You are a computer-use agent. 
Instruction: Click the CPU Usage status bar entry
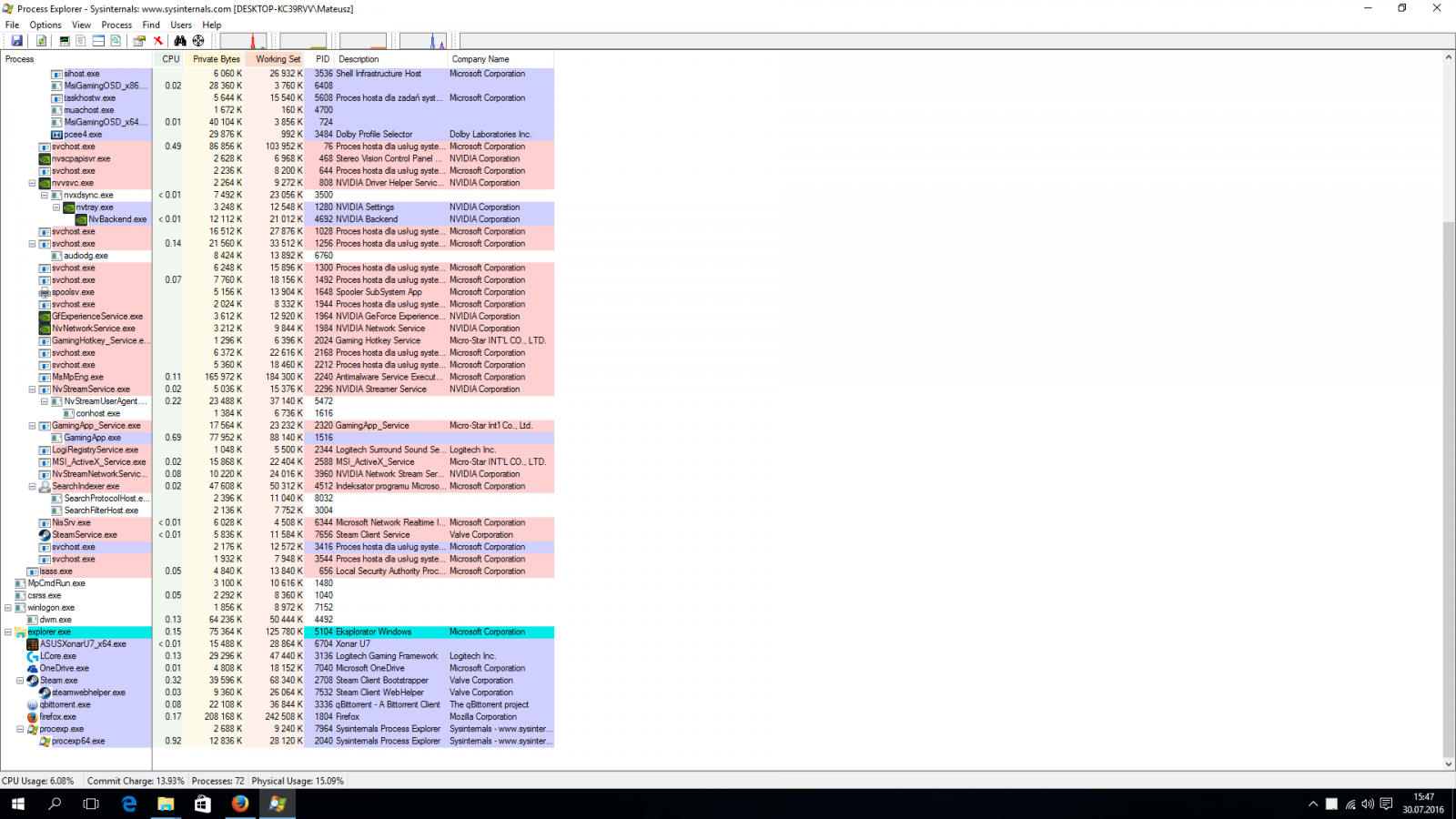(38, 781)
